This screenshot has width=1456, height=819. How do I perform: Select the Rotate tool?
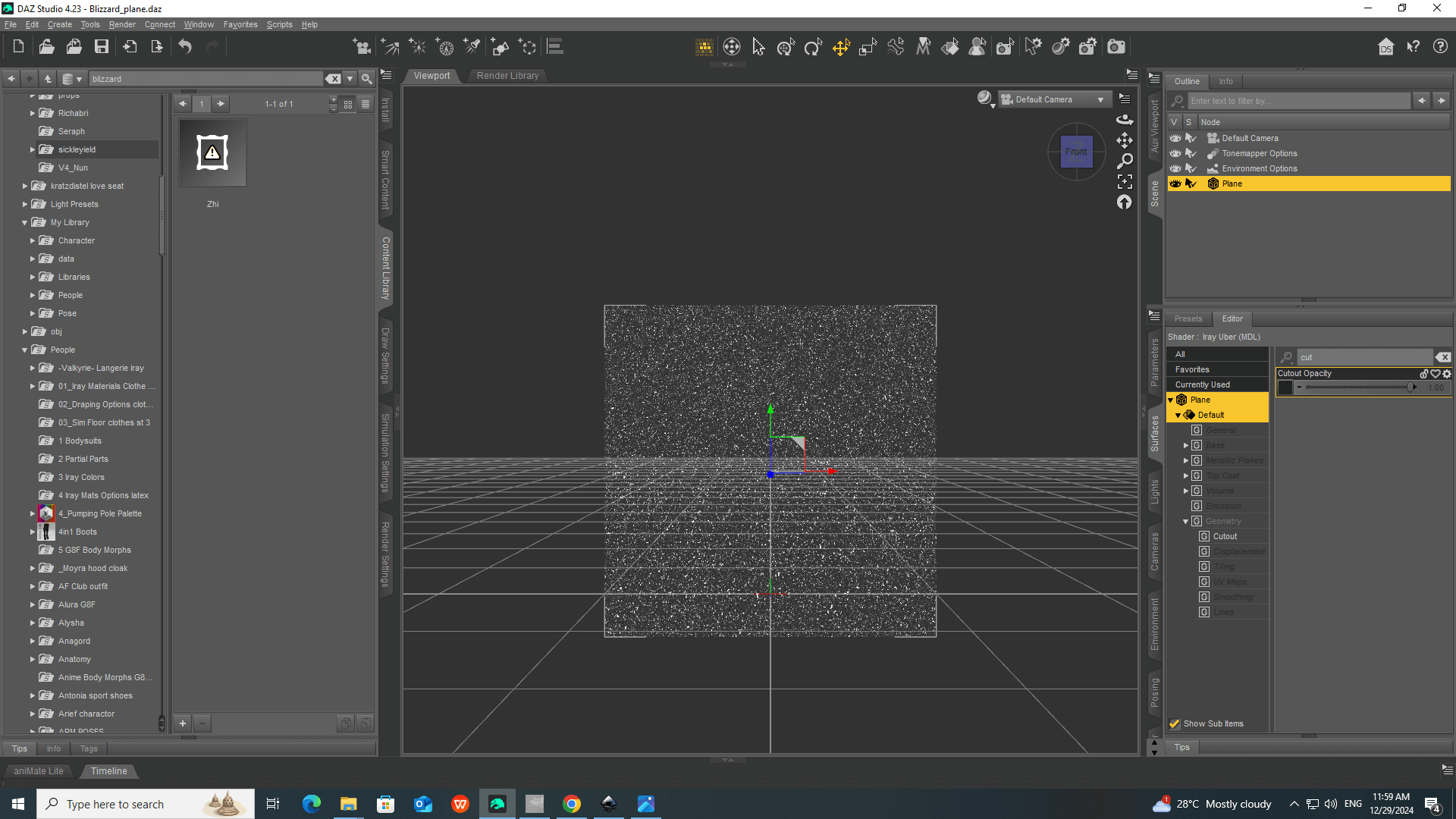[x=813, y=47]
